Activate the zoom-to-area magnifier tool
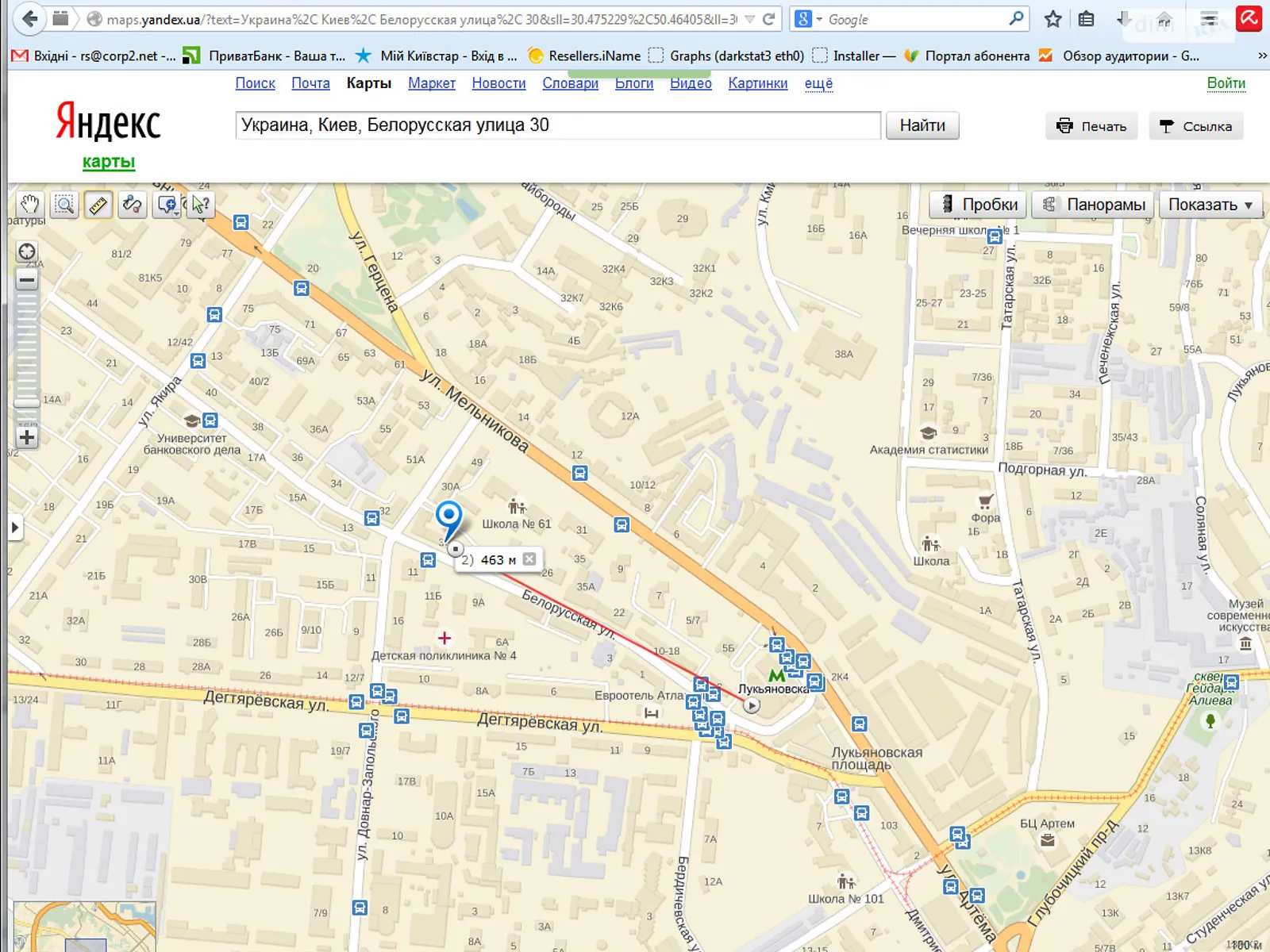 coord(64,205)
